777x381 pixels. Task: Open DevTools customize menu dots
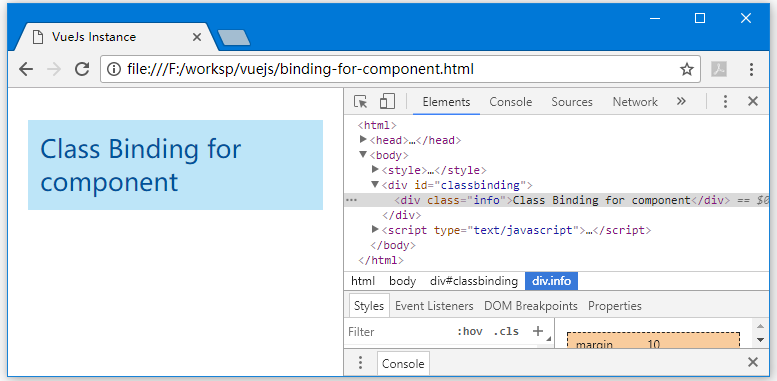(725, 102)
